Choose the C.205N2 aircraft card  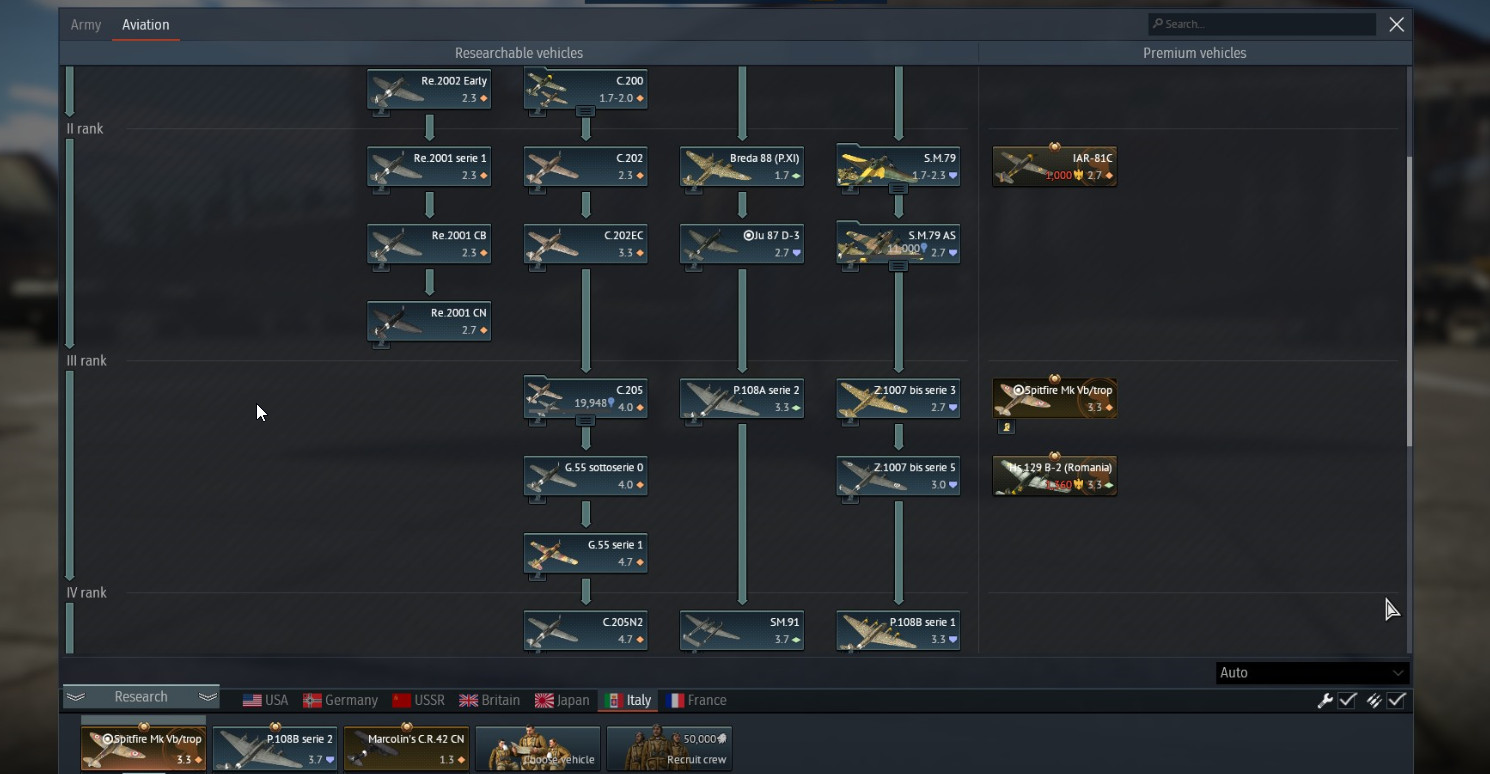(x=586, y=631)
